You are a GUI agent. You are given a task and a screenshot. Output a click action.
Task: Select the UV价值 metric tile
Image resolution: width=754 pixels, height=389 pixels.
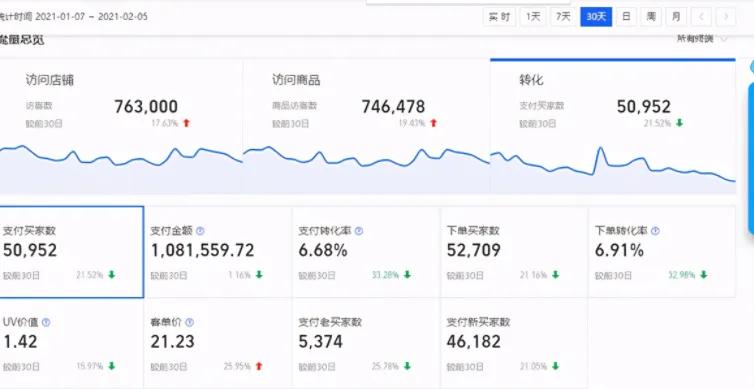point(72,343)
